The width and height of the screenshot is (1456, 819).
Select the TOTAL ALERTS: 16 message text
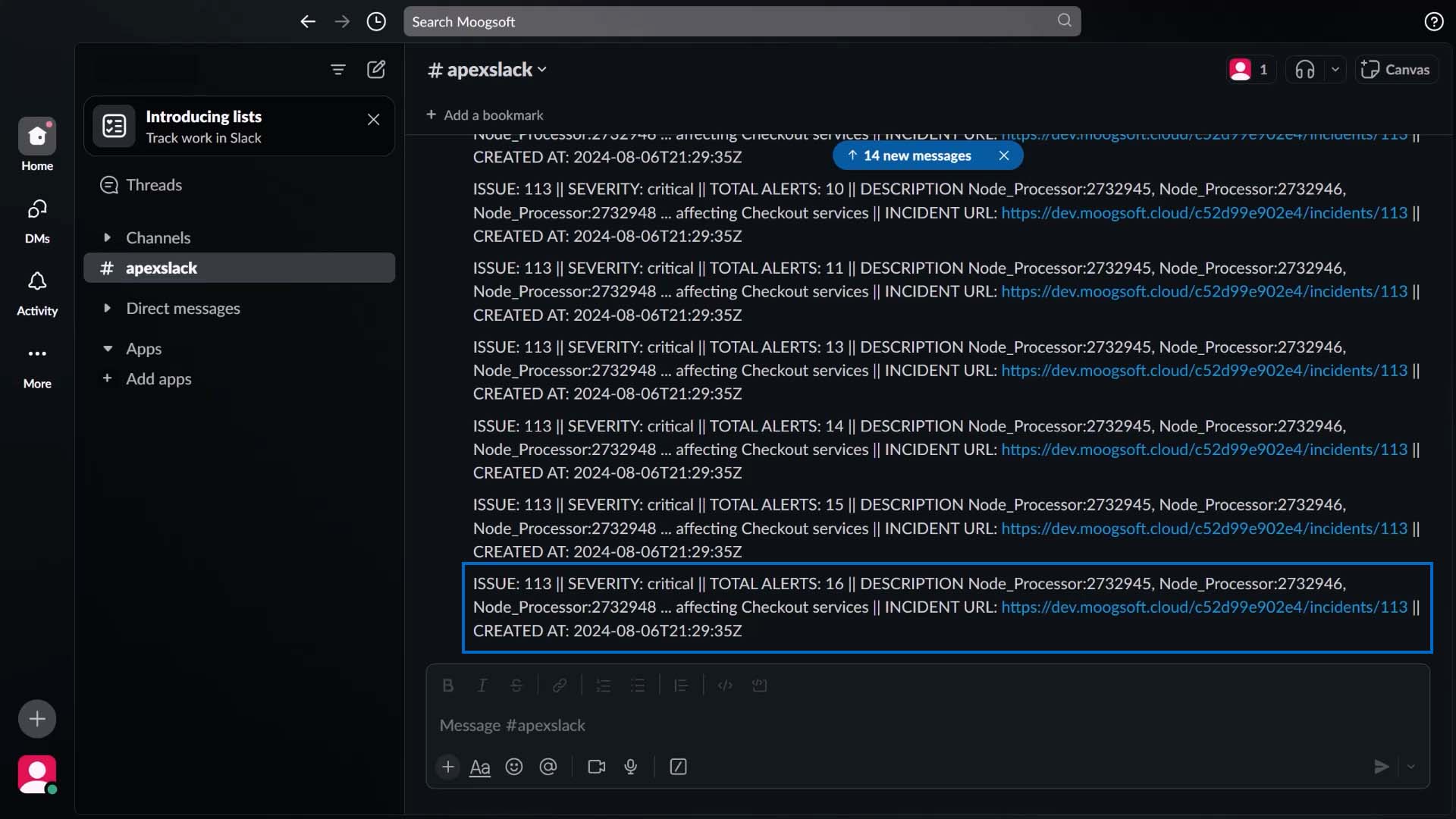tap(946, 607)
